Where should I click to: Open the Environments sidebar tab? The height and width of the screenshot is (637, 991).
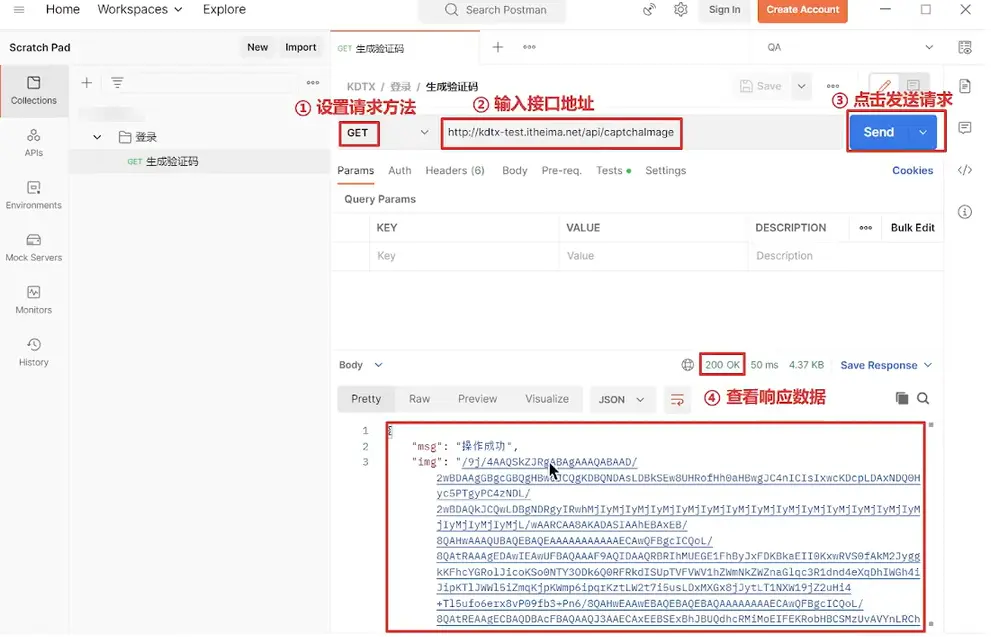point(33,195)
